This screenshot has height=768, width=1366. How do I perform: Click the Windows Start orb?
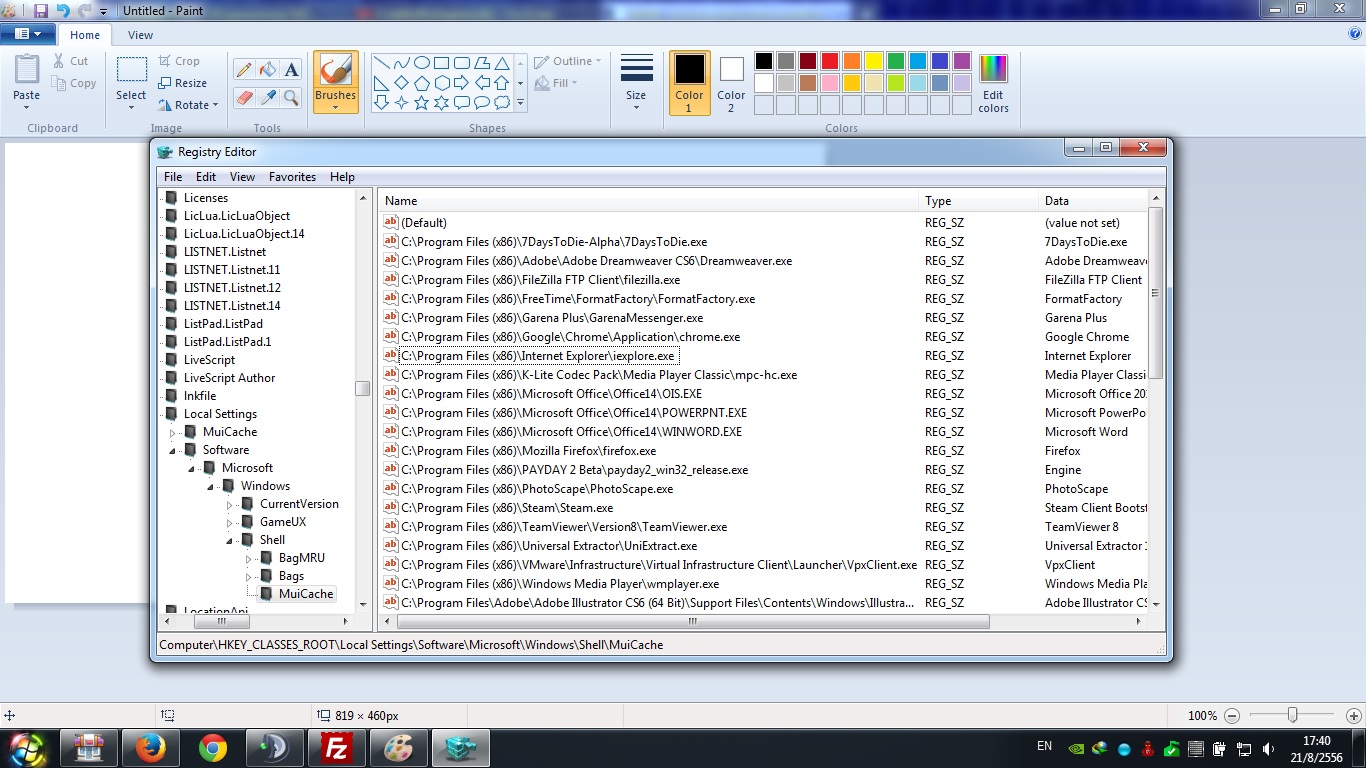27,748
